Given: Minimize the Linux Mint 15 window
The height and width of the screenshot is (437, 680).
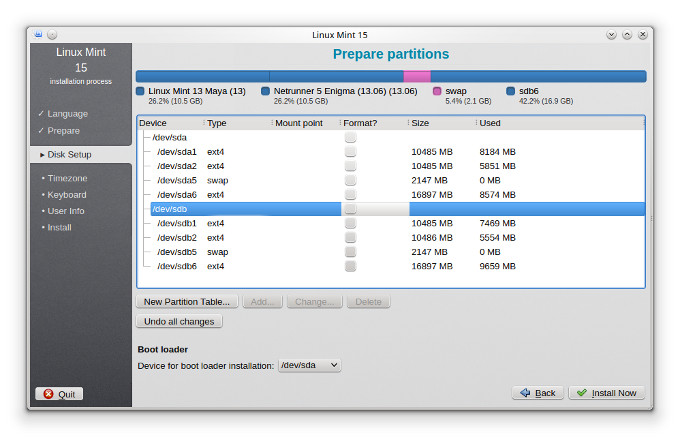Looking at the screenshot, I should coord(611,35).
